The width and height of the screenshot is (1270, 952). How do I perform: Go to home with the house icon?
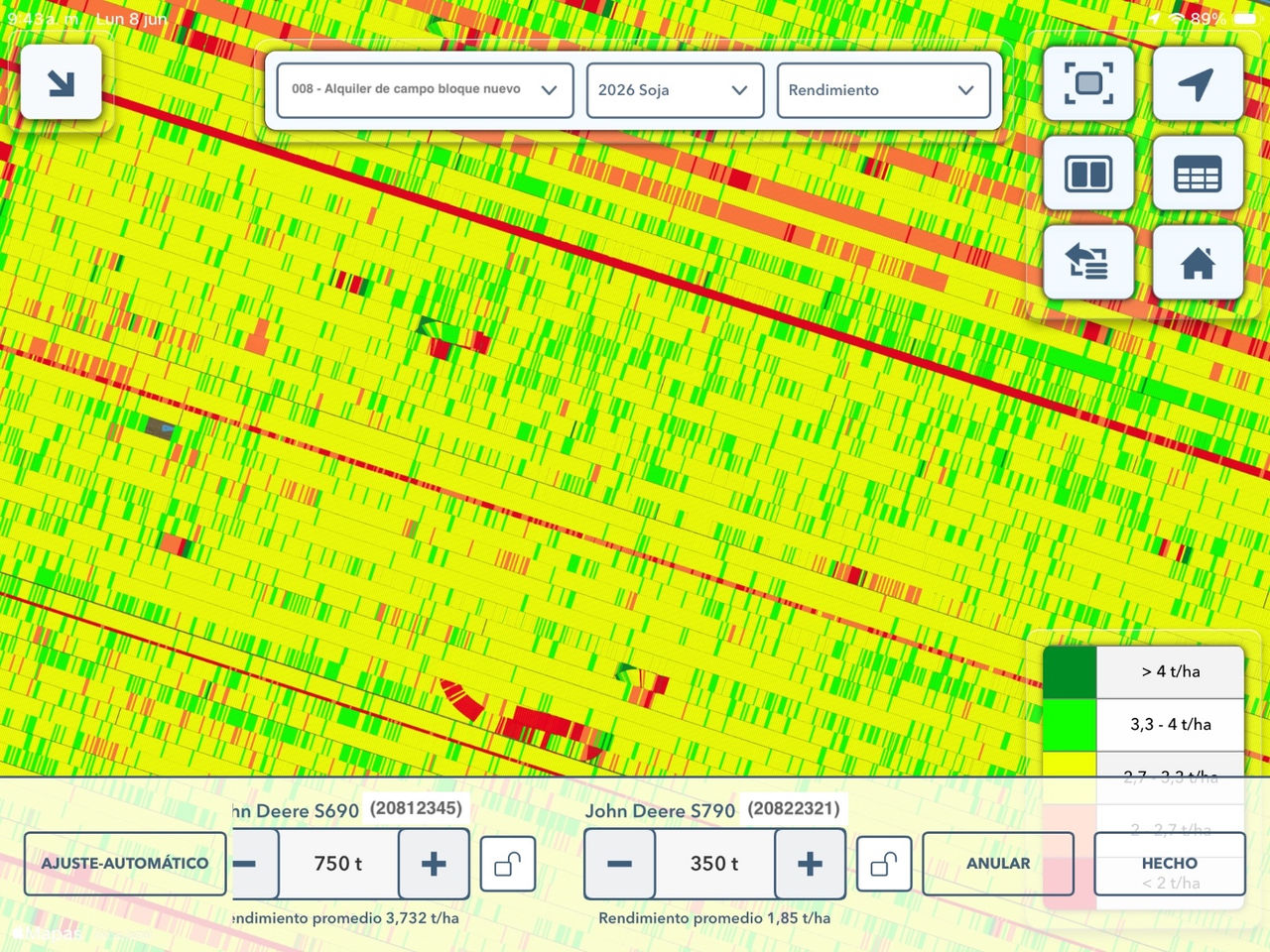point(1198,263)
